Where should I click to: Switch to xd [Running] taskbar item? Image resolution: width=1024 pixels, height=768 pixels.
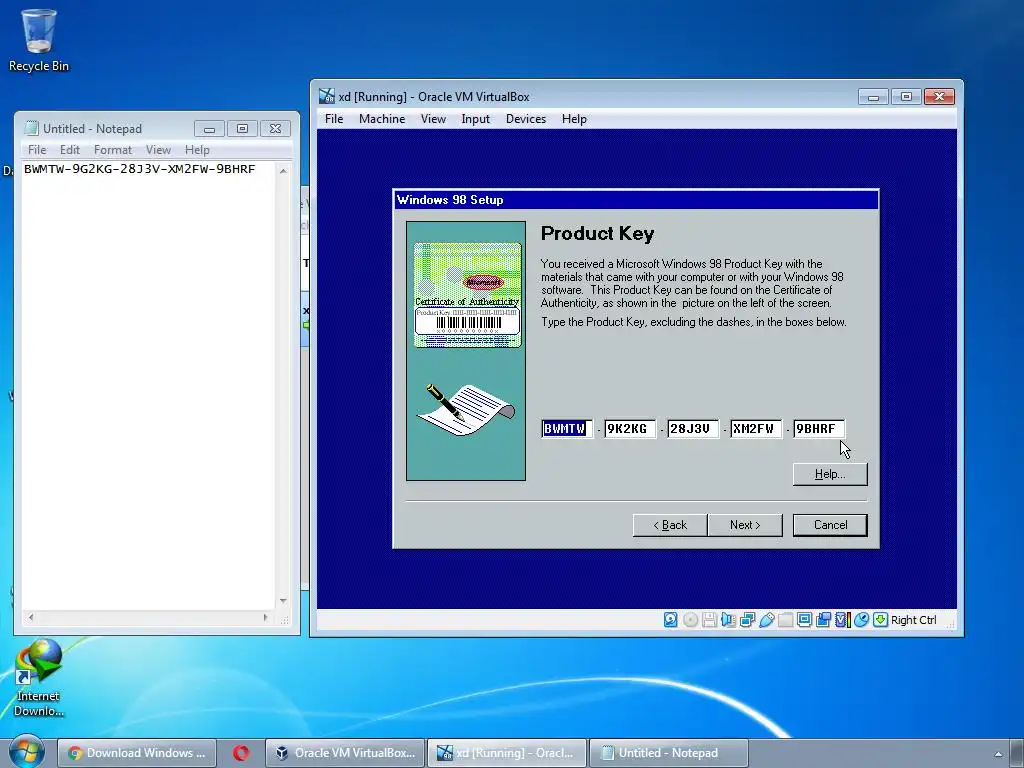click(507, 753)
